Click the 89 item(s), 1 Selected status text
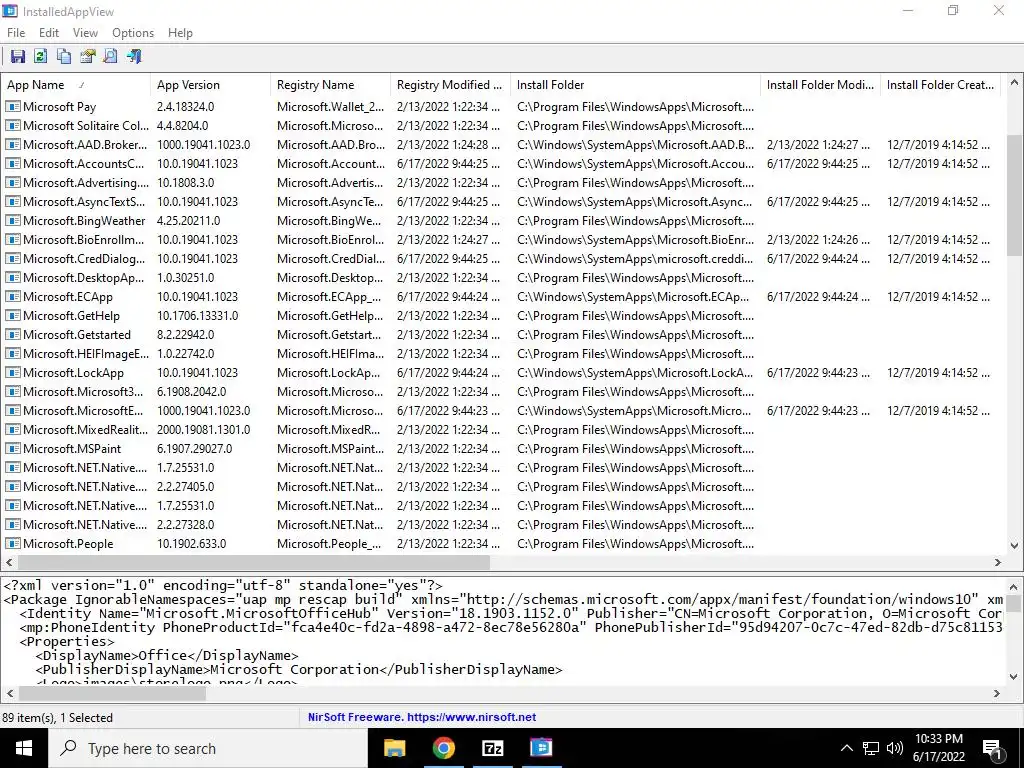This screenshot has height=768, width=1024. point(57,717)
